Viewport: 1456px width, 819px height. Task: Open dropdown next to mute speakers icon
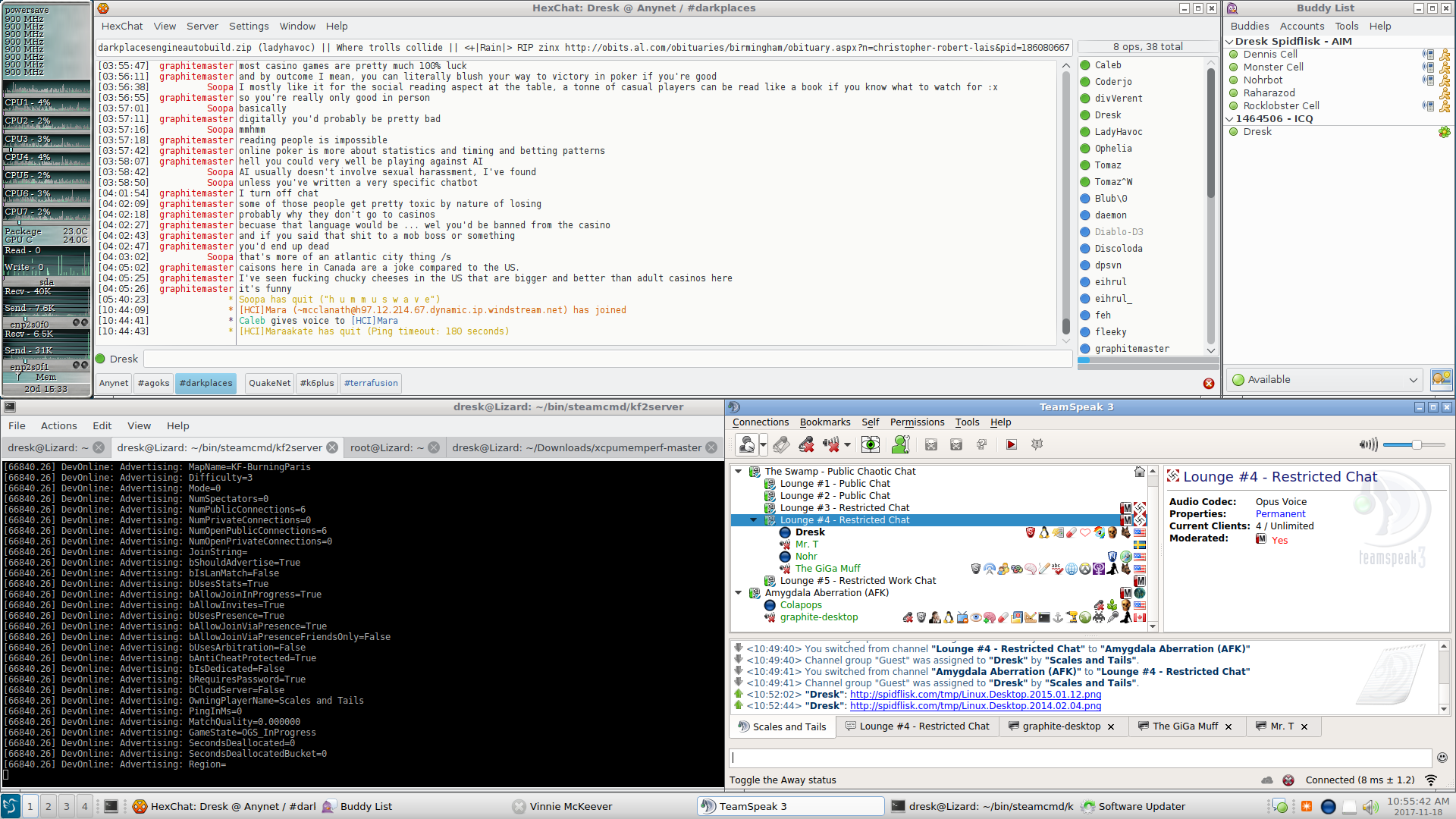coord(847,445)
